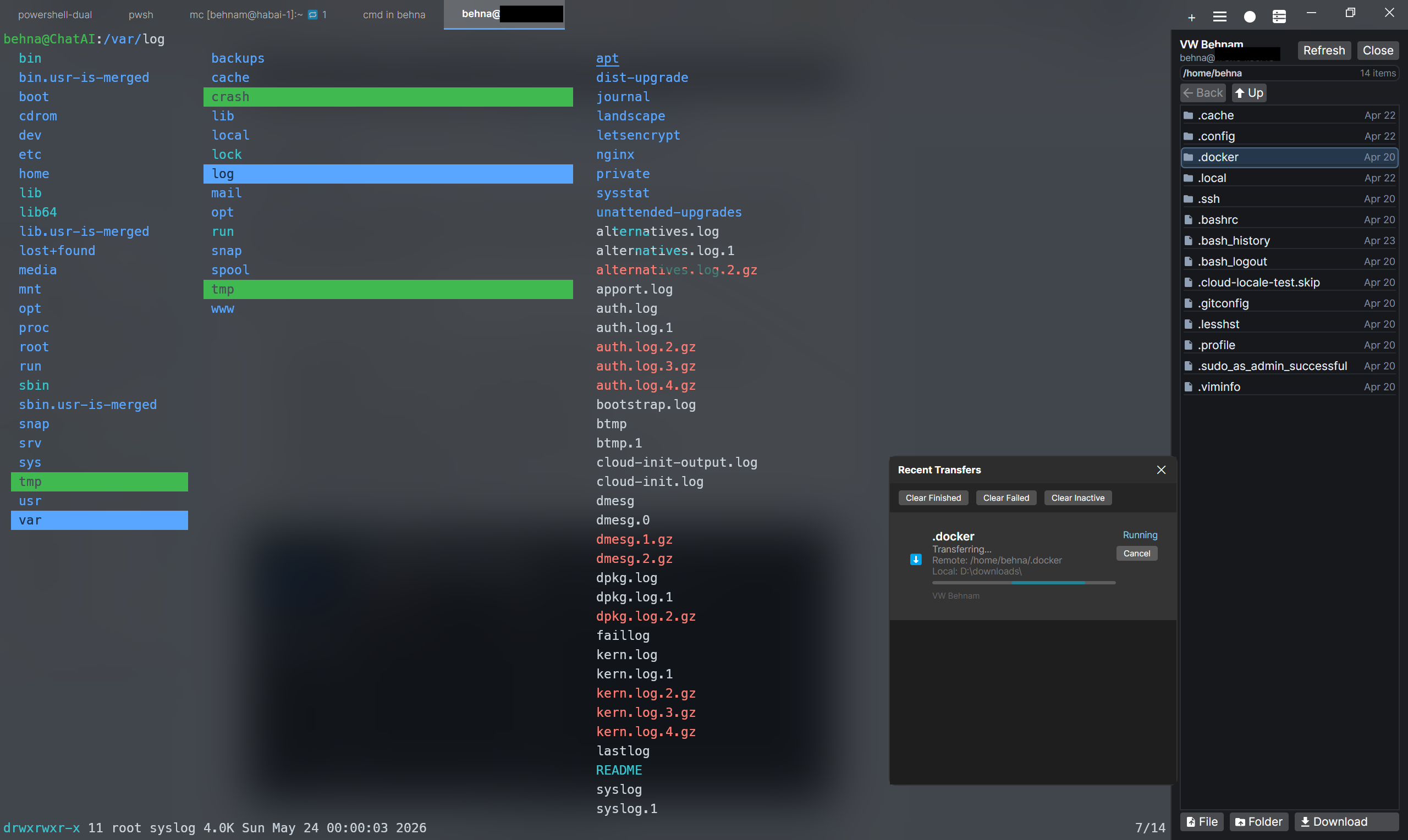This screenshot has width=1408, height=840.
Task: Click the .viminfo file icon
Action: pos(1189,387)
